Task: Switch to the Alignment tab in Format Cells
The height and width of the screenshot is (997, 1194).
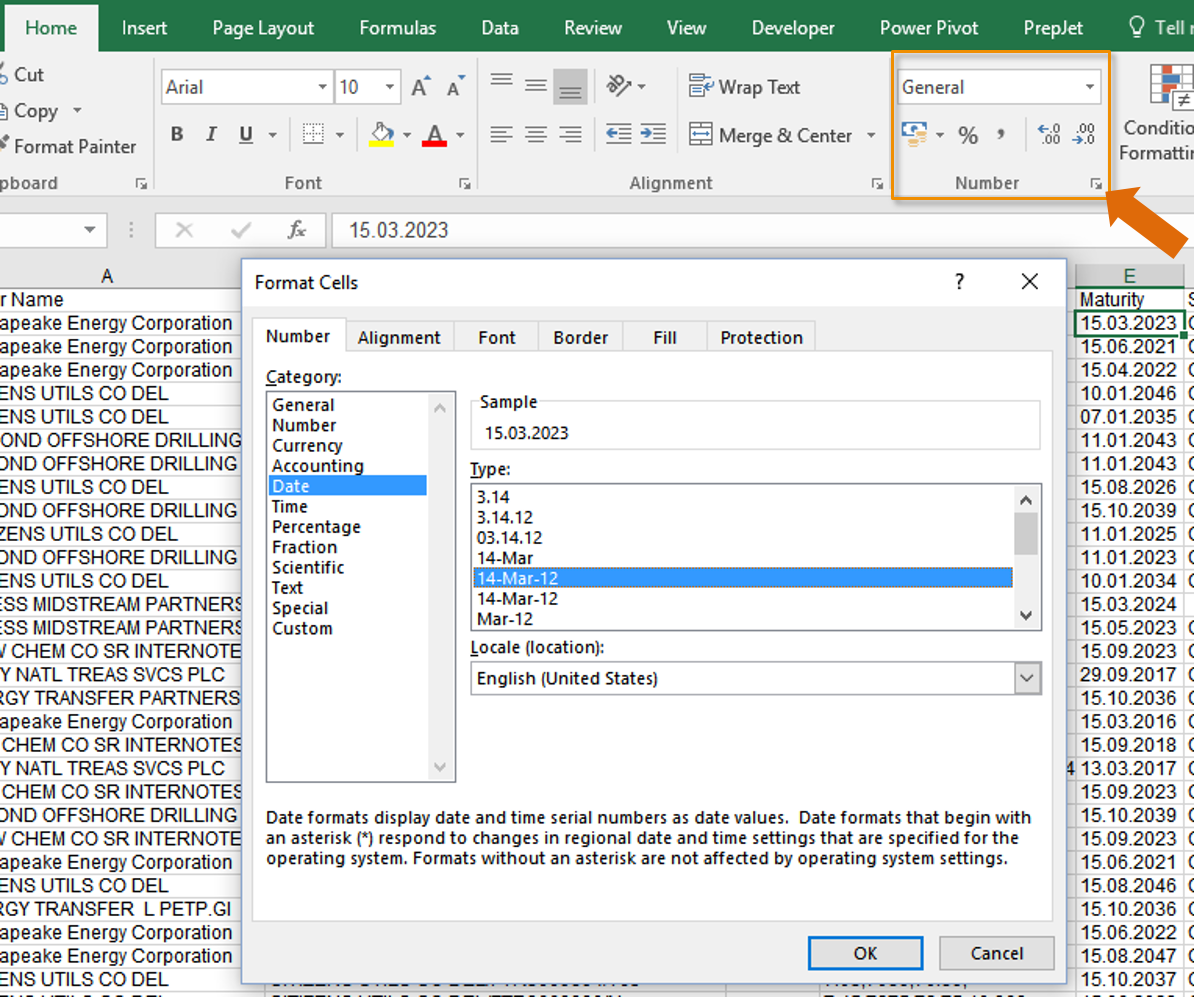Action: point(399,337)
